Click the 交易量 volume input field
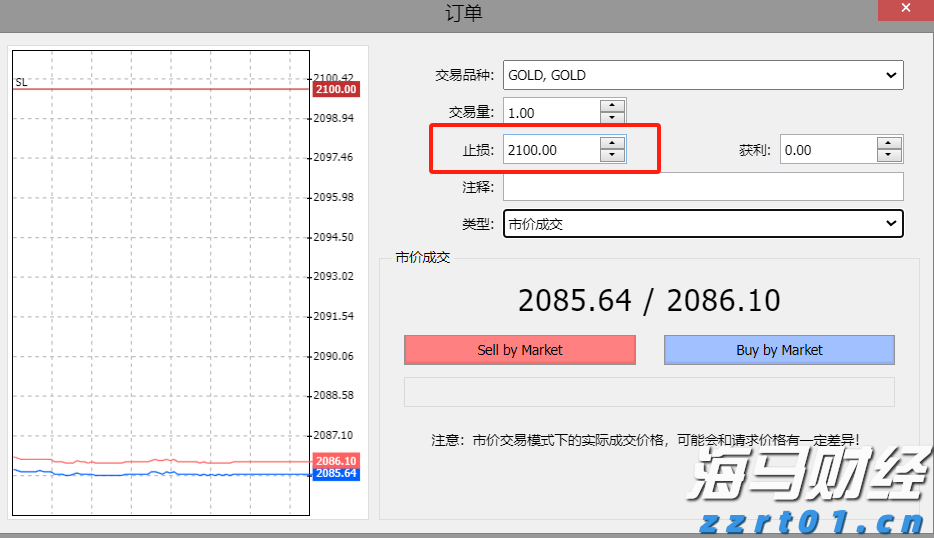 (x=550, y=113)
